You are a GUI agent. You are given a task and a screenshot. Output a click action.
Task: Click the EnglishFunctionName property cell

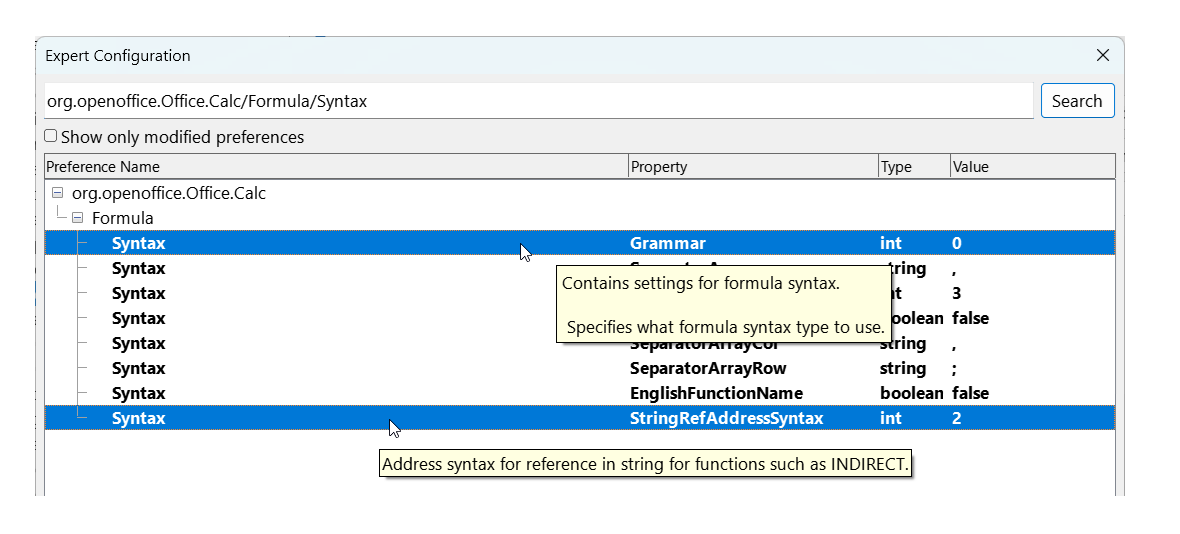point(716,393)
